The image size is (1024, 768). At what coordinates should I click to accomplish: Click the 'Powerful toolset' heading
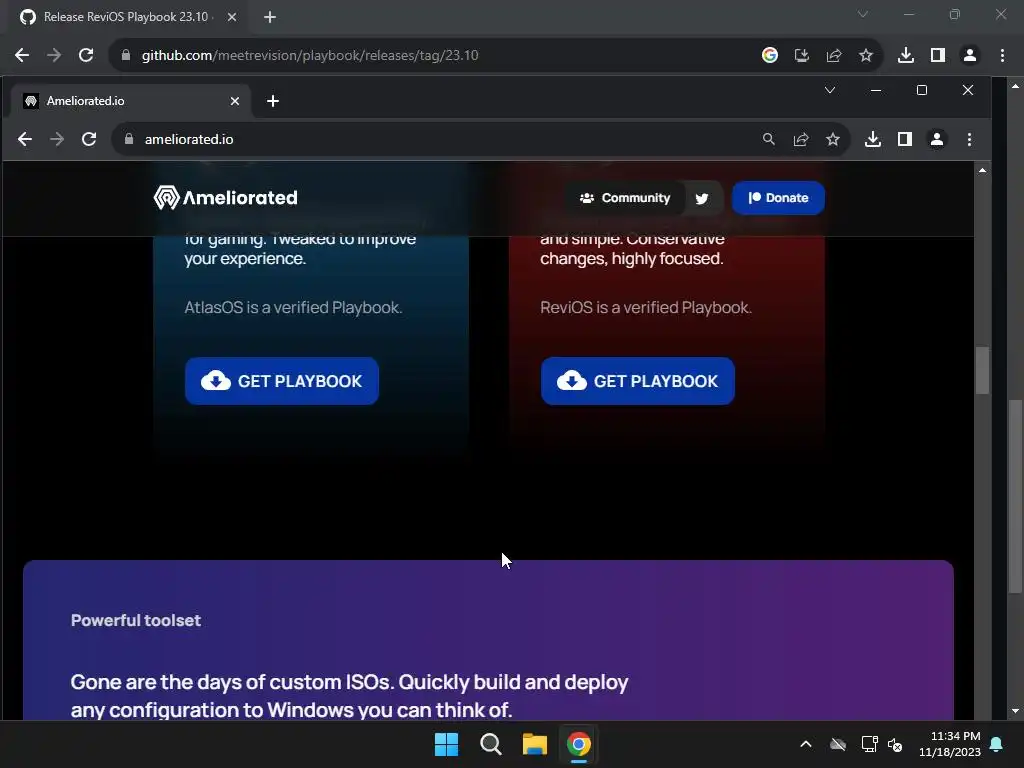(x=136, y=620)
